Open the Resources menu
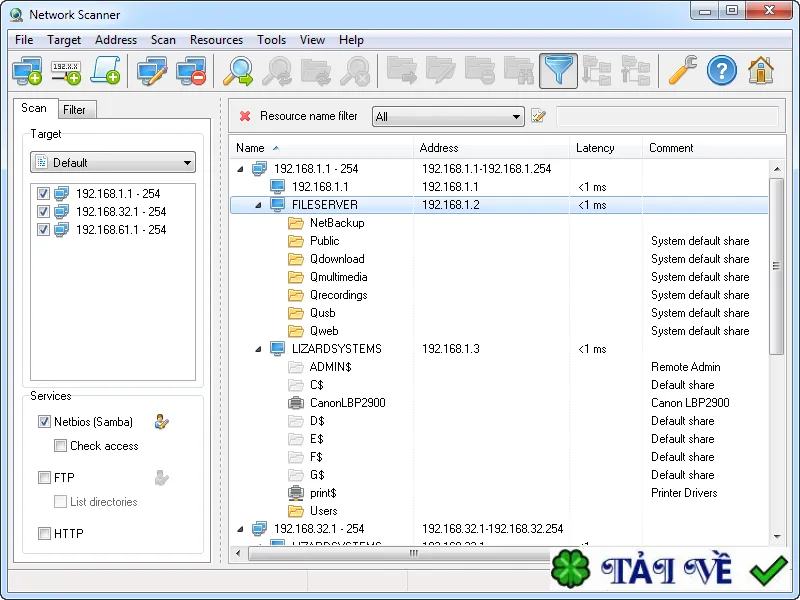The width and height of the screenshot is (800, 600). pyautogui.click(x=216, y=40)
